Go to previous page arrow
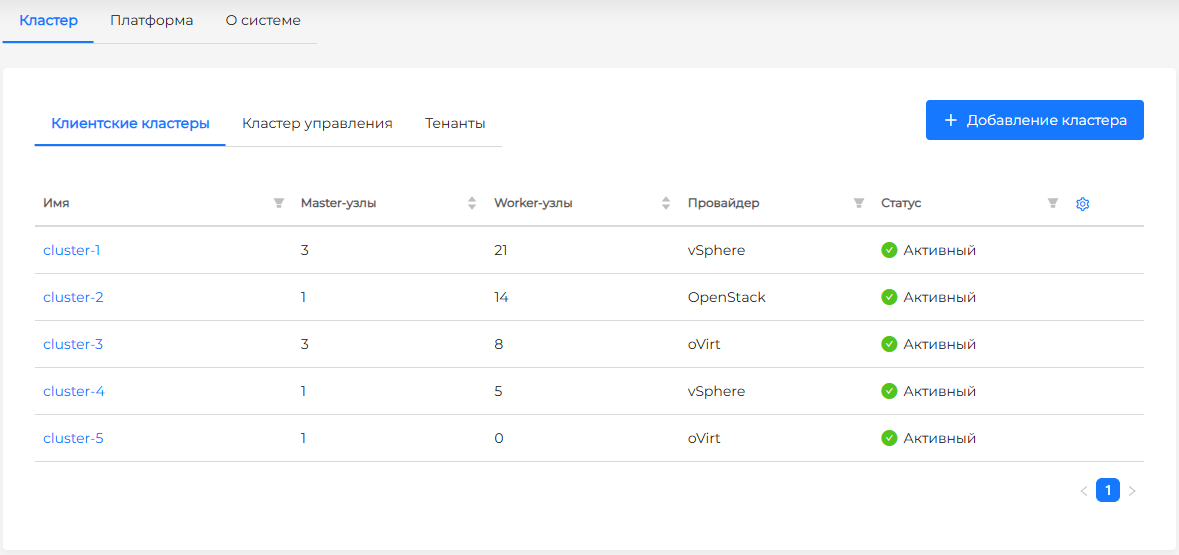The width and height of the screenshot is (1179, 555). pyautogui.click(x=1083, y=491)
